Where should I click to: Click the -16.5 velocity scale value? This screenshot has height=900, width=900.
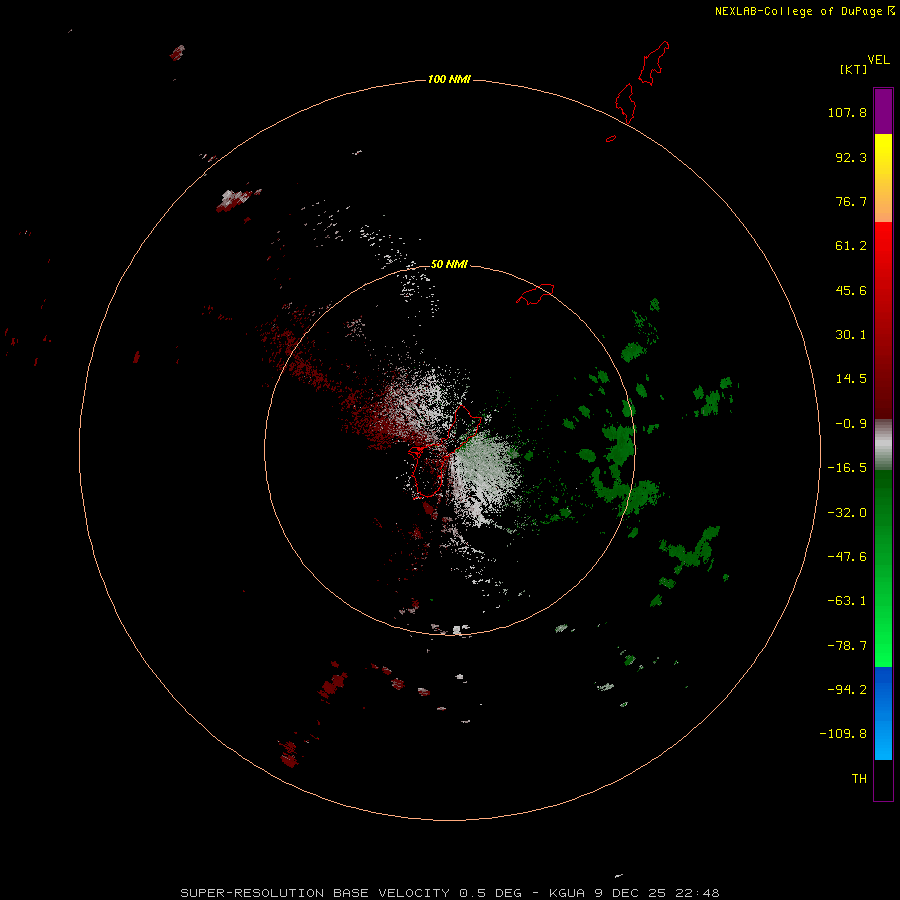847,468
